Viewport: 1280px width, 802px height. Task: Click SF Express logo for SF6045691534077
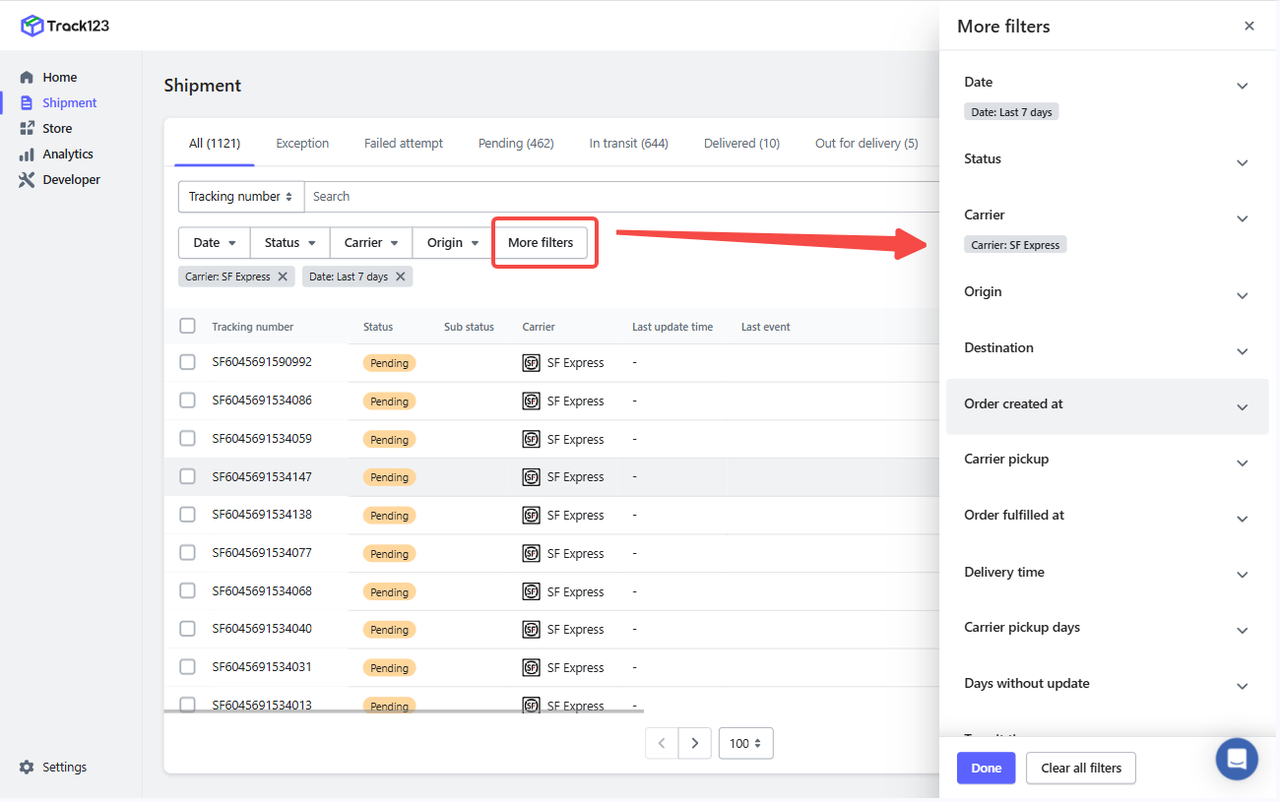[x=531, y=553]
